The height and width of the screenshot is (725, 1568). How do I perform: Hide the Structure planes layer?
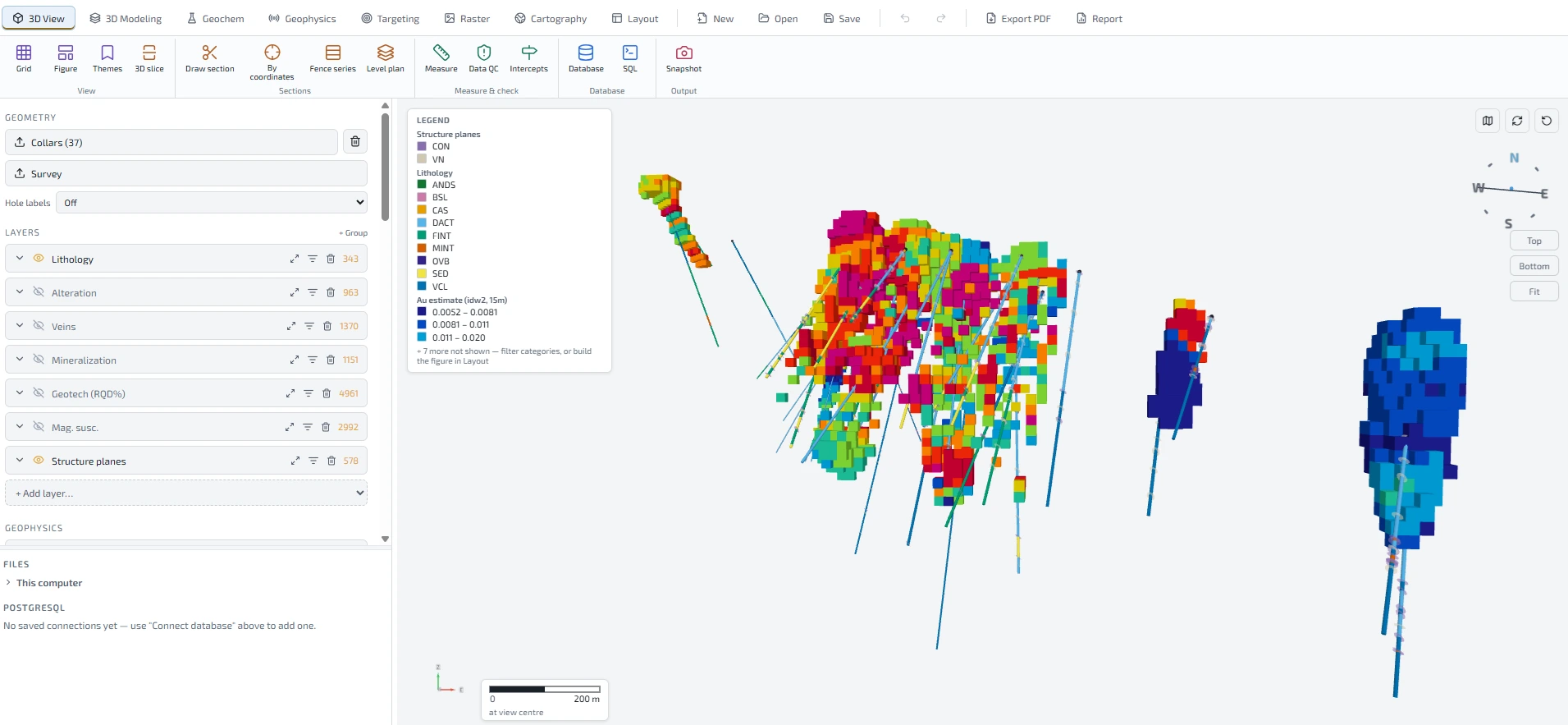[x=39, y=460]
